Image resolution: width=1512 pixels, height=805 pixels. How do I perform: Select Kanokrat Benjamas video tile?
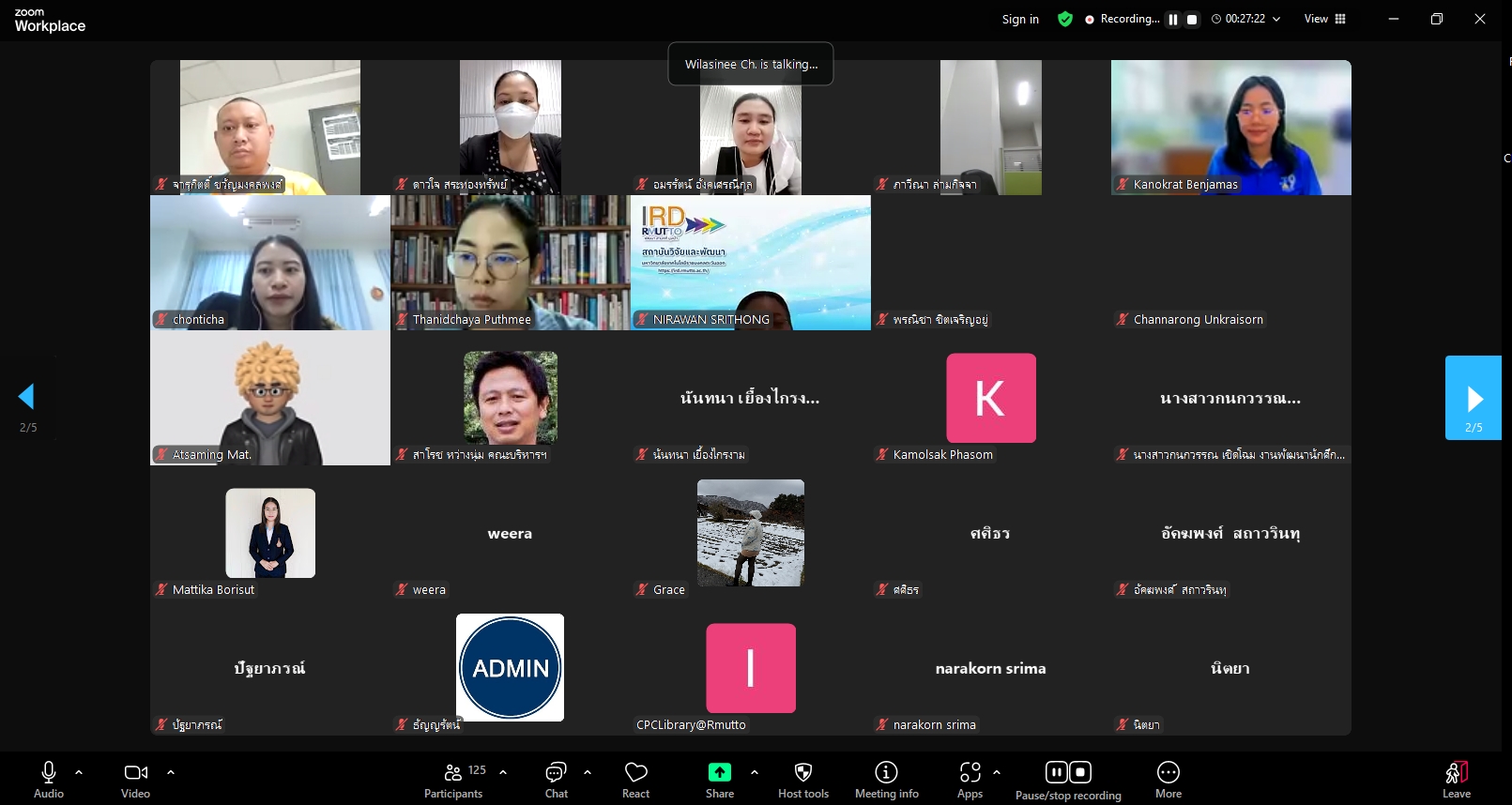click(1231, 128)
